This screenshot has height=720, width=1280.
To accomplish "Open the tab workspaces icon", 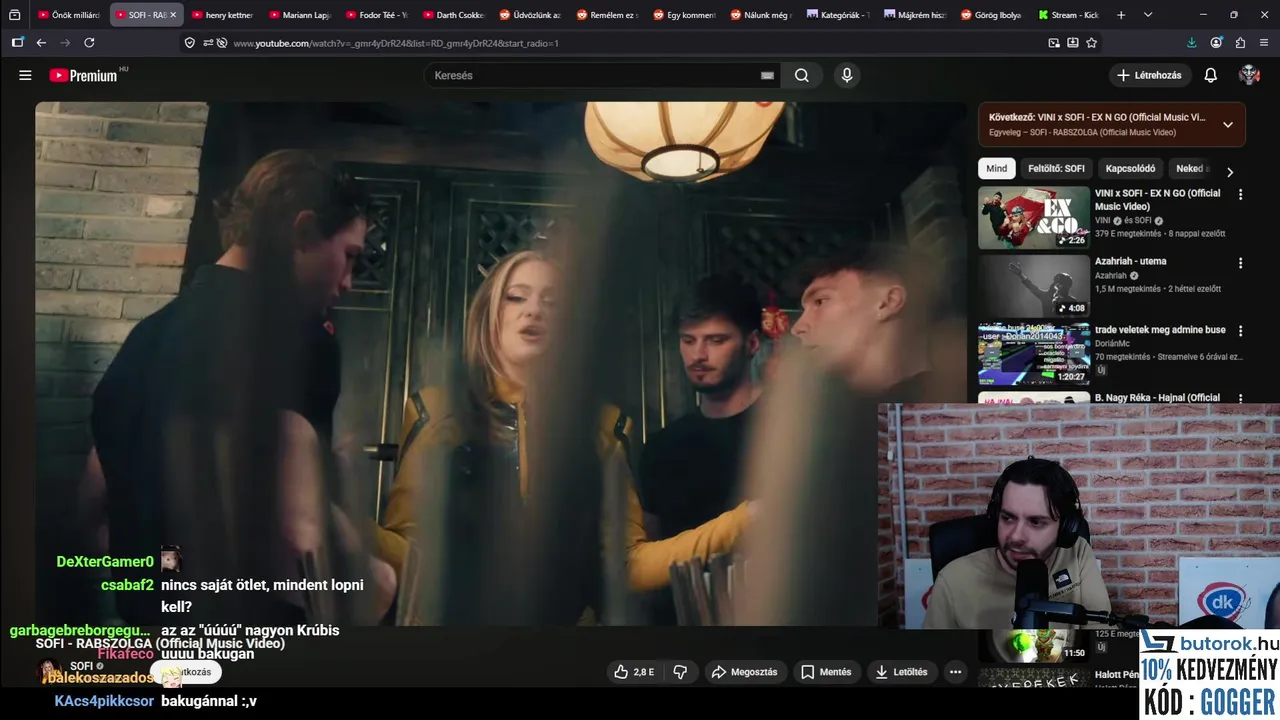I will pyautogui.click(x=14, y=15).
